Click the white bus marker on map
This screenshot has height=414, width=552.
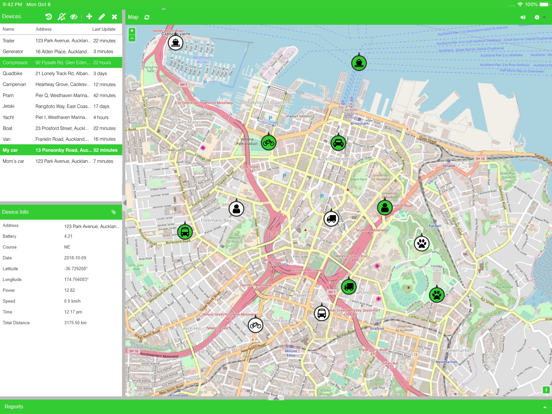pyautogui.click(x=321, y=313)
